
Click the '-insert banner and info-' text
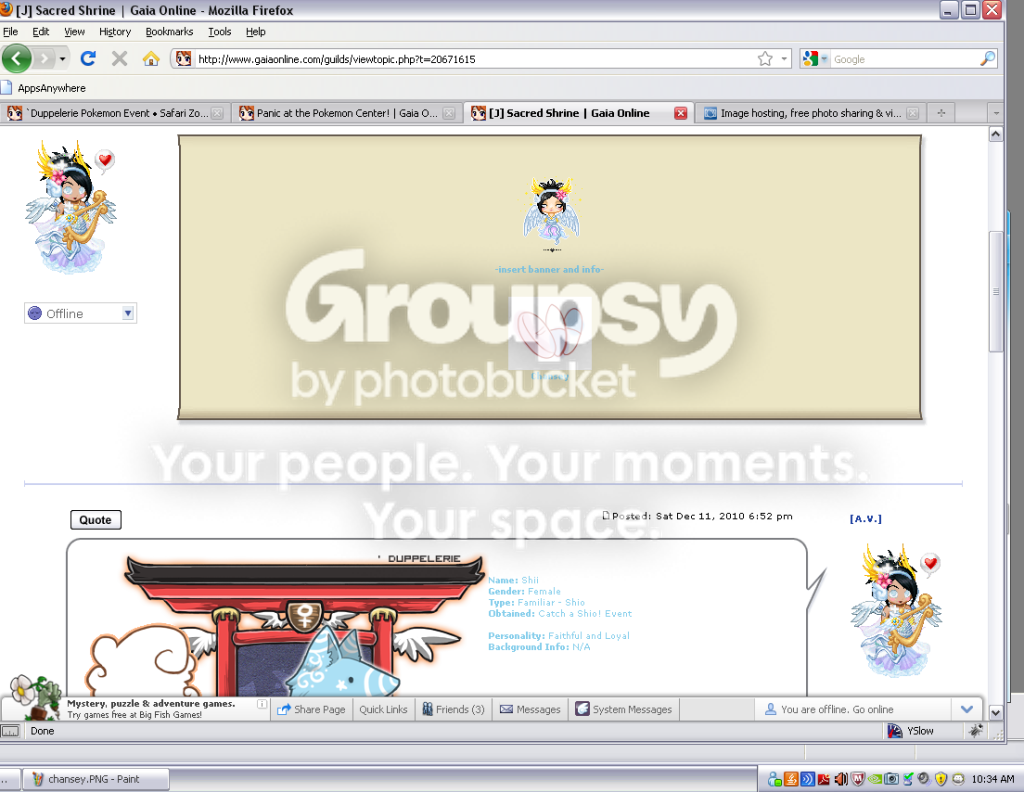[x=549, y=269]
